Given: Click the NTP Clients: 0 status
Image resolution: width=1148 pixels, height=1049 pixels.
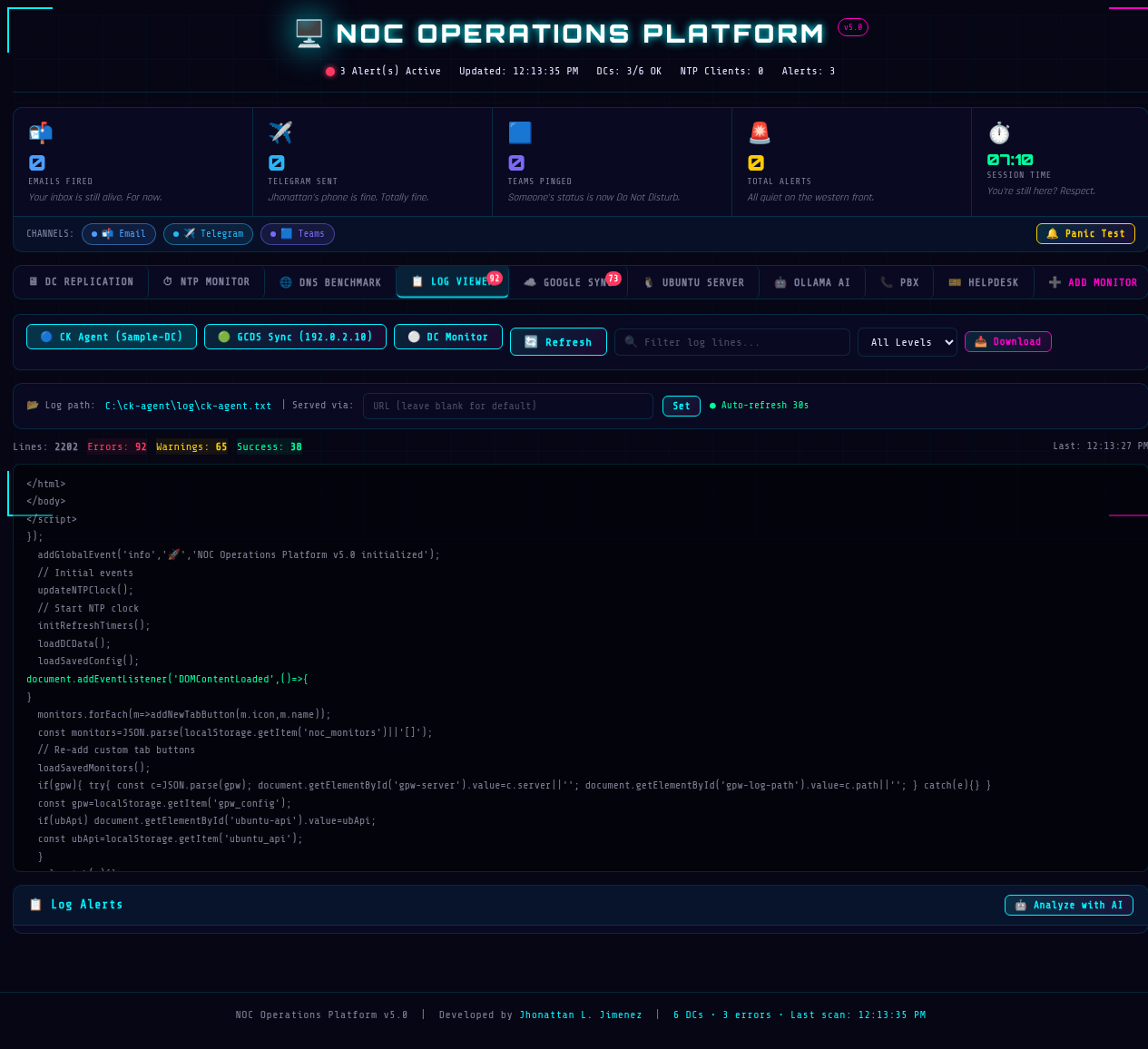Looking at the screenshot, I should (721, 71).
